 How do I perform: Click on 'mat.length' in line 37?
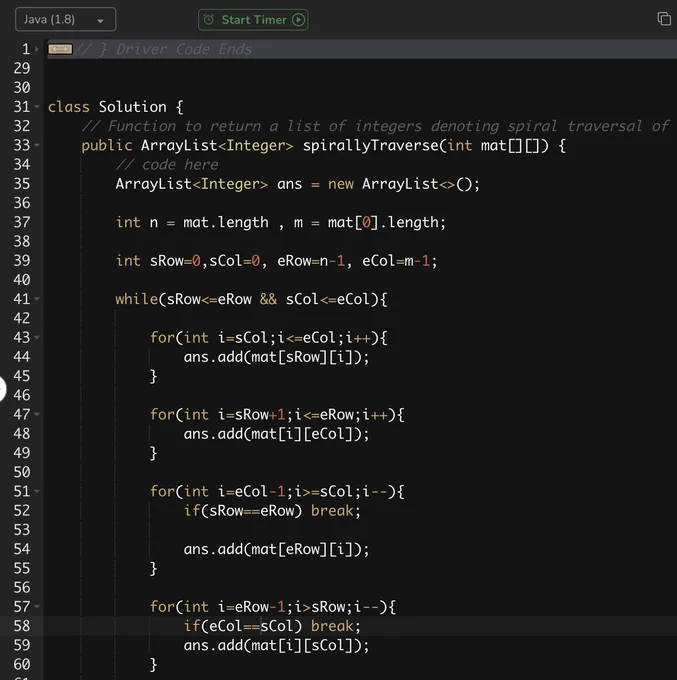tap(226, 222)
